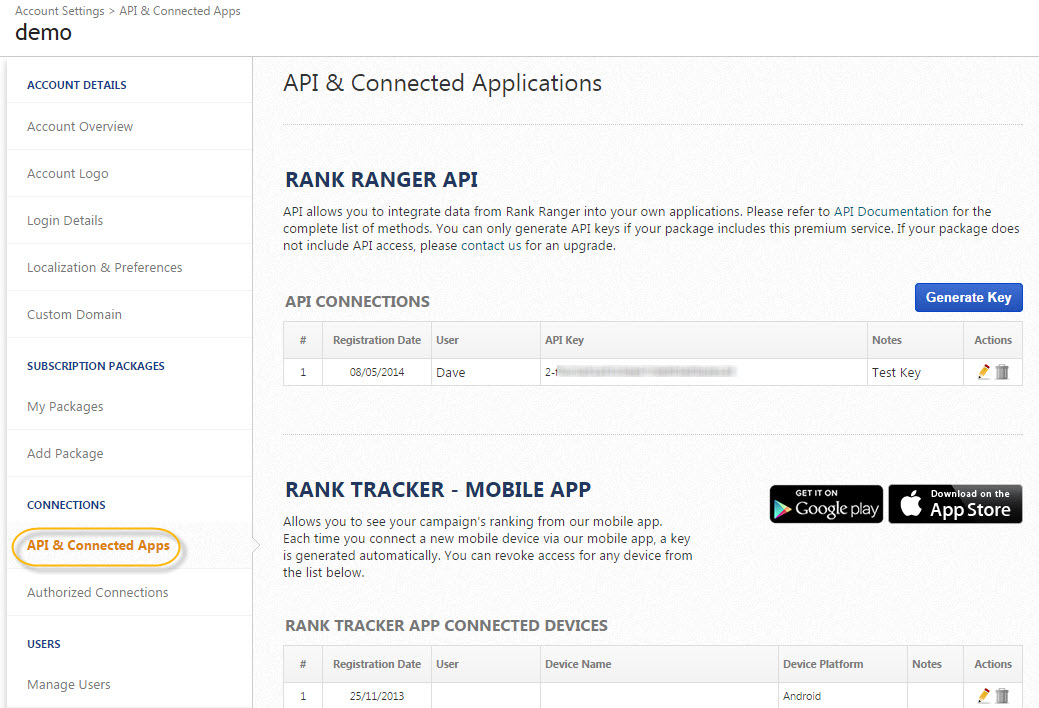1039x708 pixels.
Task: Go to Account Logo settings
Action: 68,174
